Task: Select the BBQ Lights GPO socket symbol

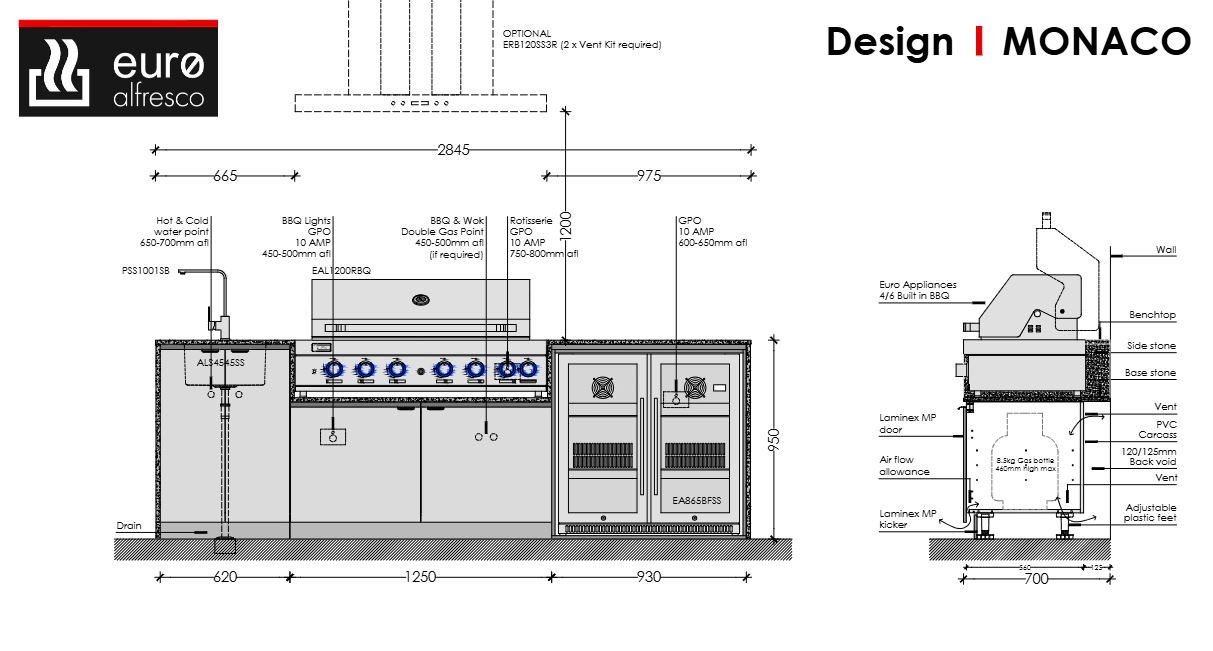Action: (332, 436)
